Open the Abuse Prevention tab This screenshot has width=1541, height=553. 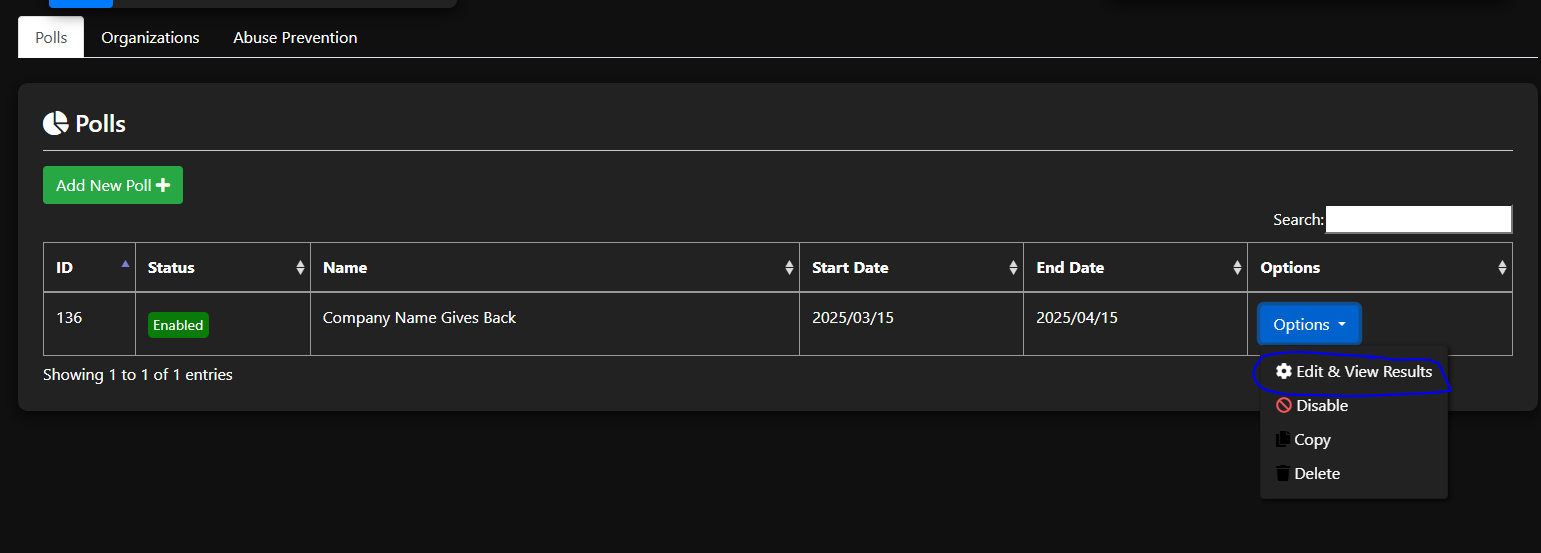point(295,38)
